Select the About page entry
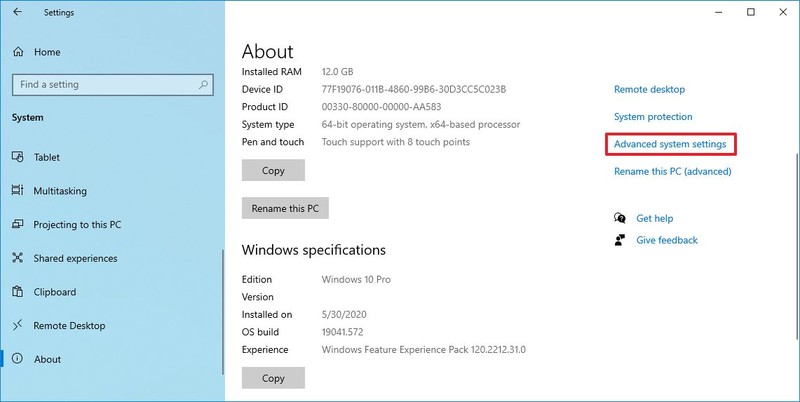 [x=47, y=360]
